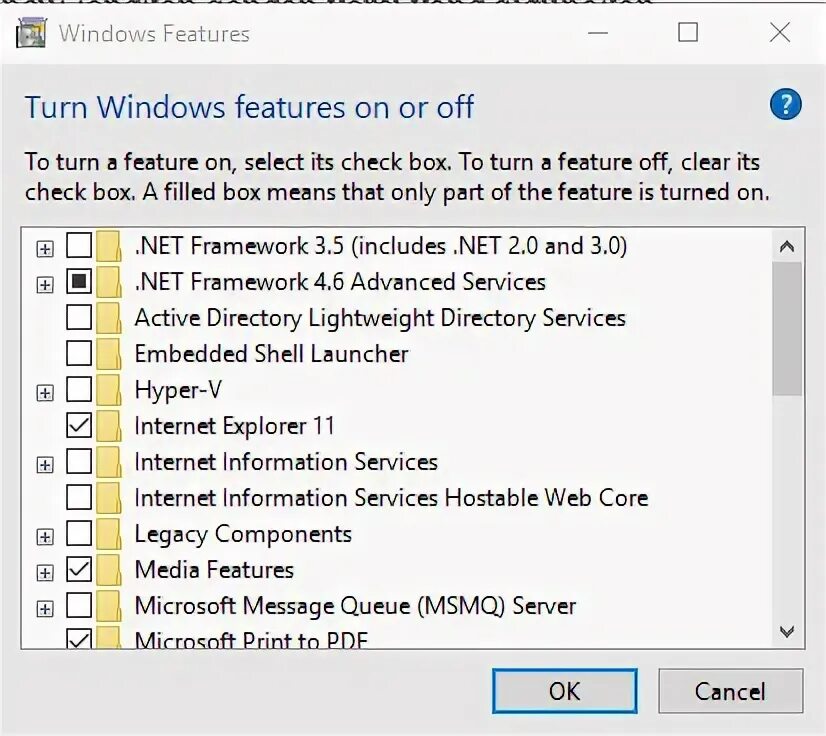Toggle .NET Framework 4.6 Advanced Services checkbox

pos(79,282)
